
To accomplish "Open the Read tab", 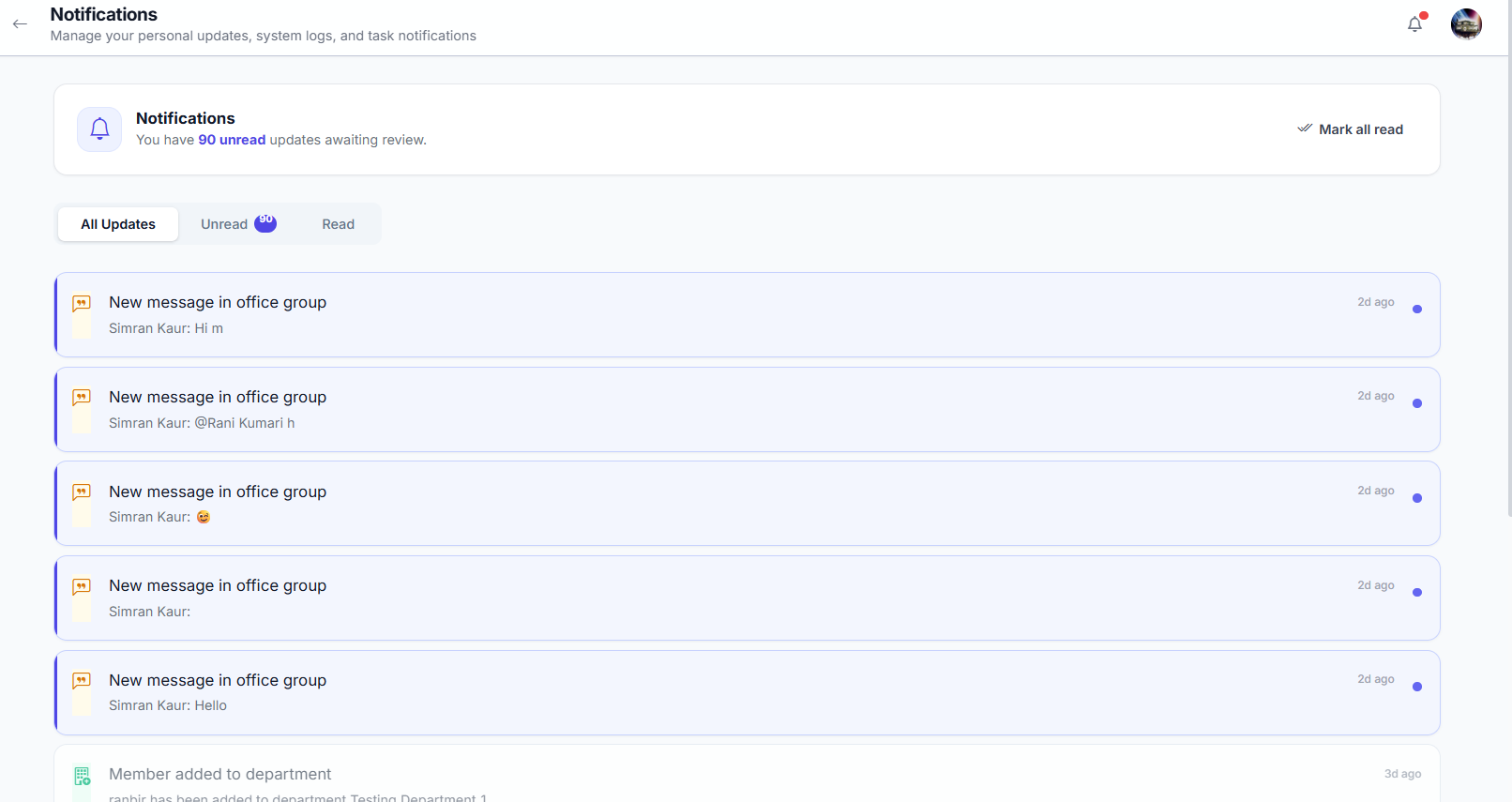I will (x=339, y=224).
